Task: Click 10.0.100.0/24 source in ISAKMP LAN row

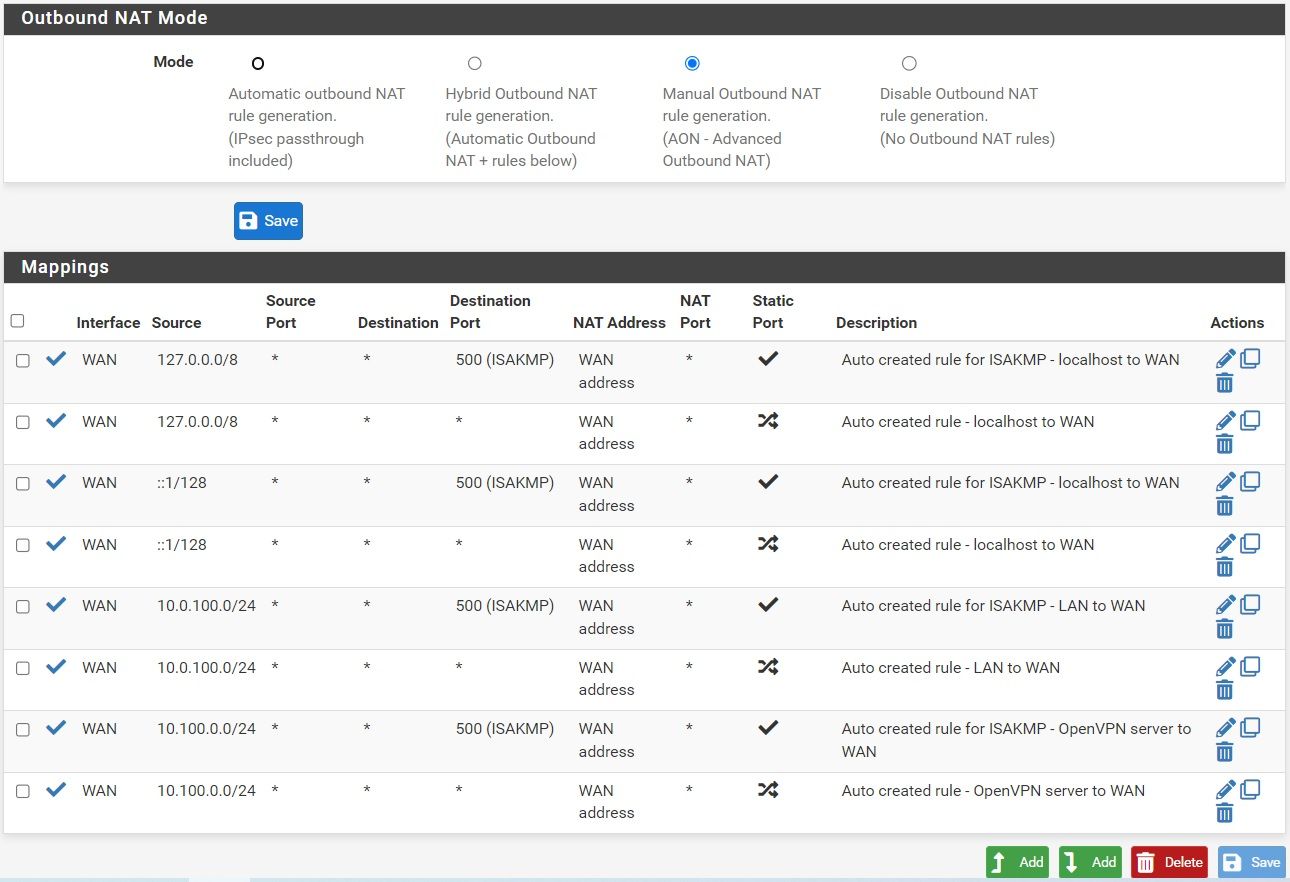Action: coord(206,605)
